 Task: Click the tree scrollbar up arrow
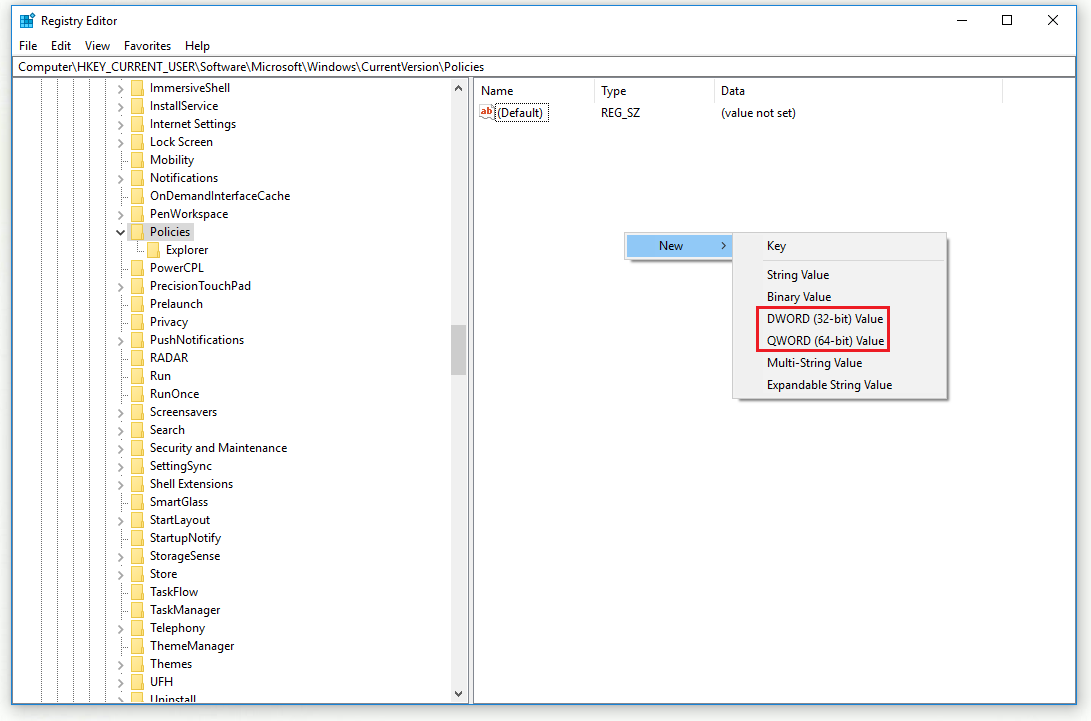[x=458, y=88]
